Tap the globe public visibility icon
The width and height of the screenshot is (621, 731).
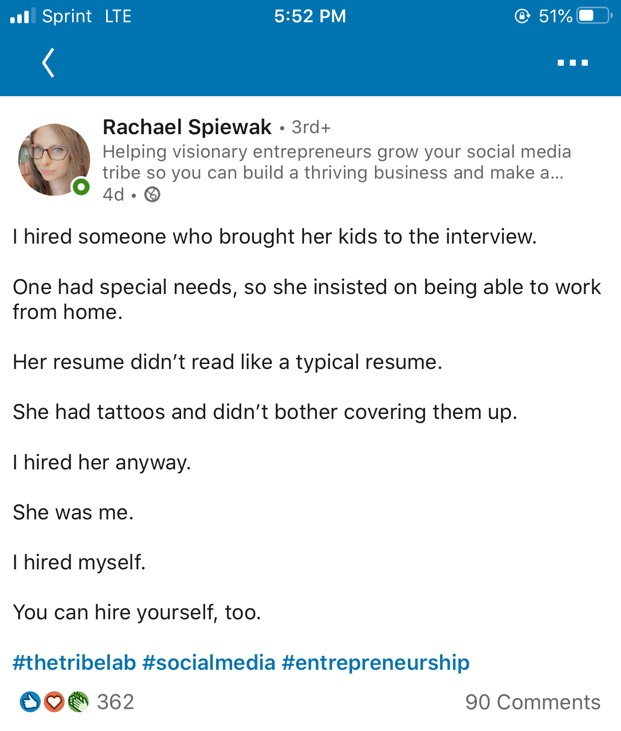(x=152, y=194)
